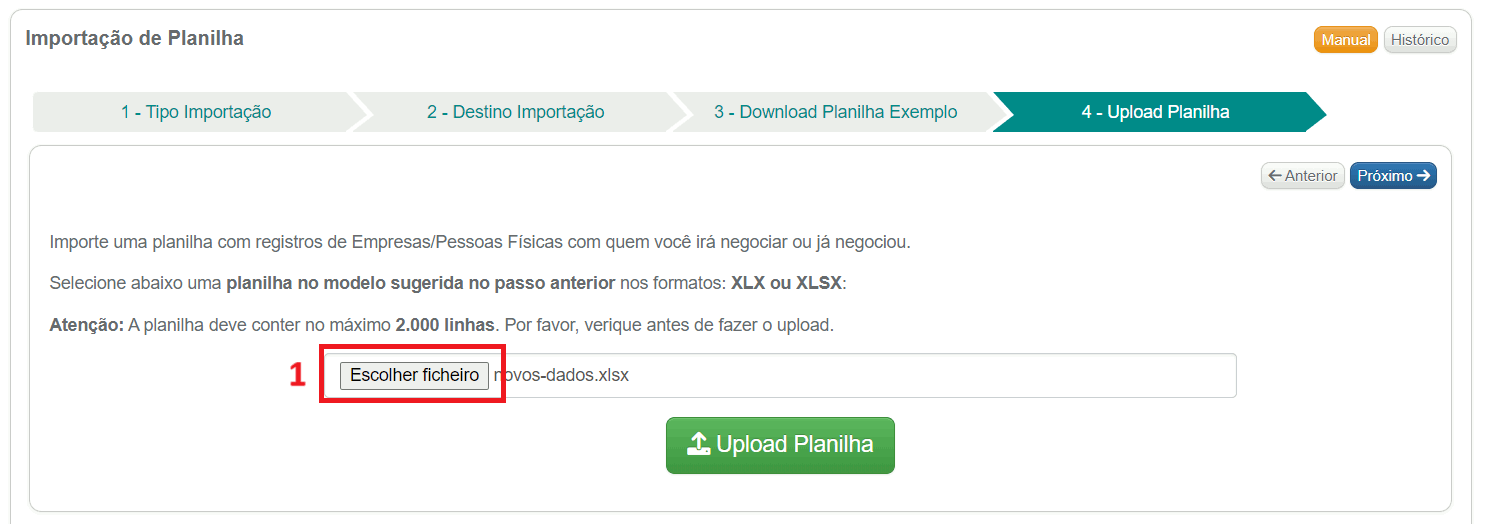Screen dimensions: 1486x524
Task: Click the Escolher ficheiro button
Action: pyautogui.click(x=414, y=375)
